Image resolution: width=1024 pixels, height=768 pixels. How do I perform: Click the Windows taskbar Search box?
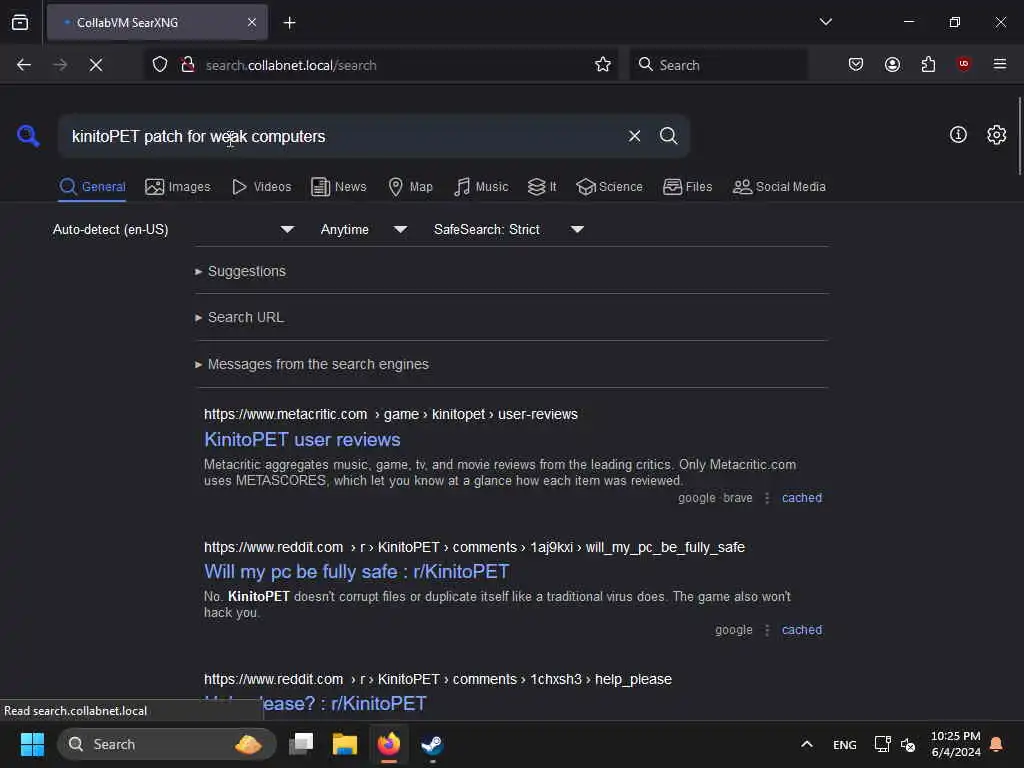pyautogui.click(x=167, y=744)
